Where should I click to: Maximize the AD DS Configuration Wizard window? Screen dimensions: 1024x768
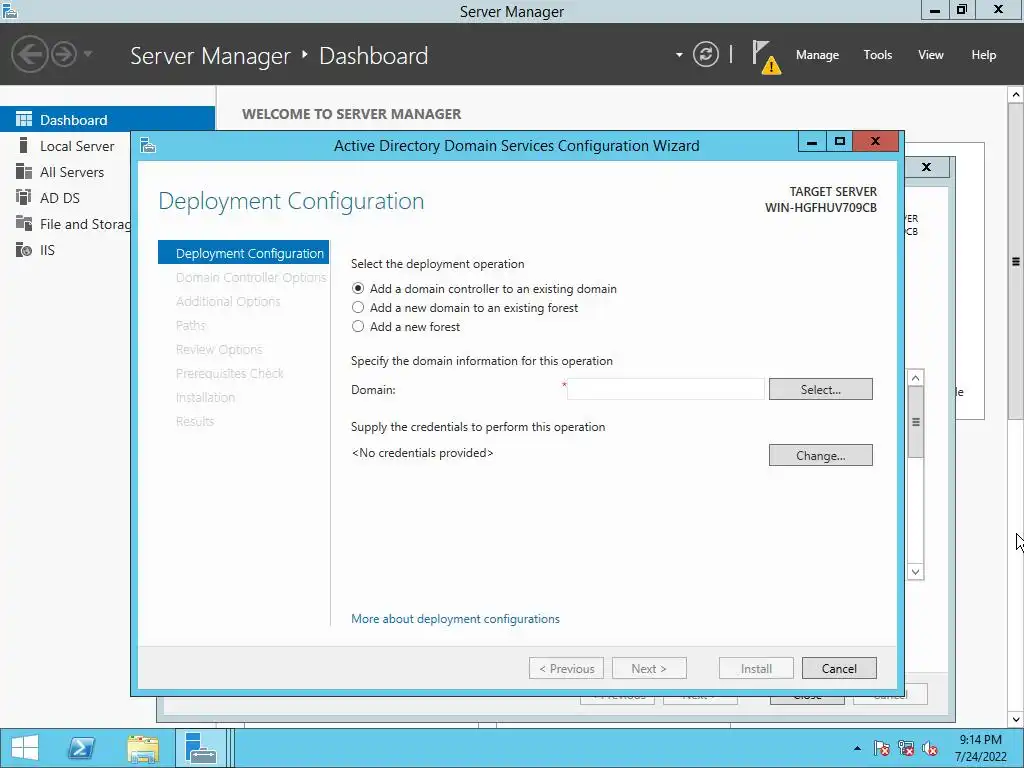point(840,141)
